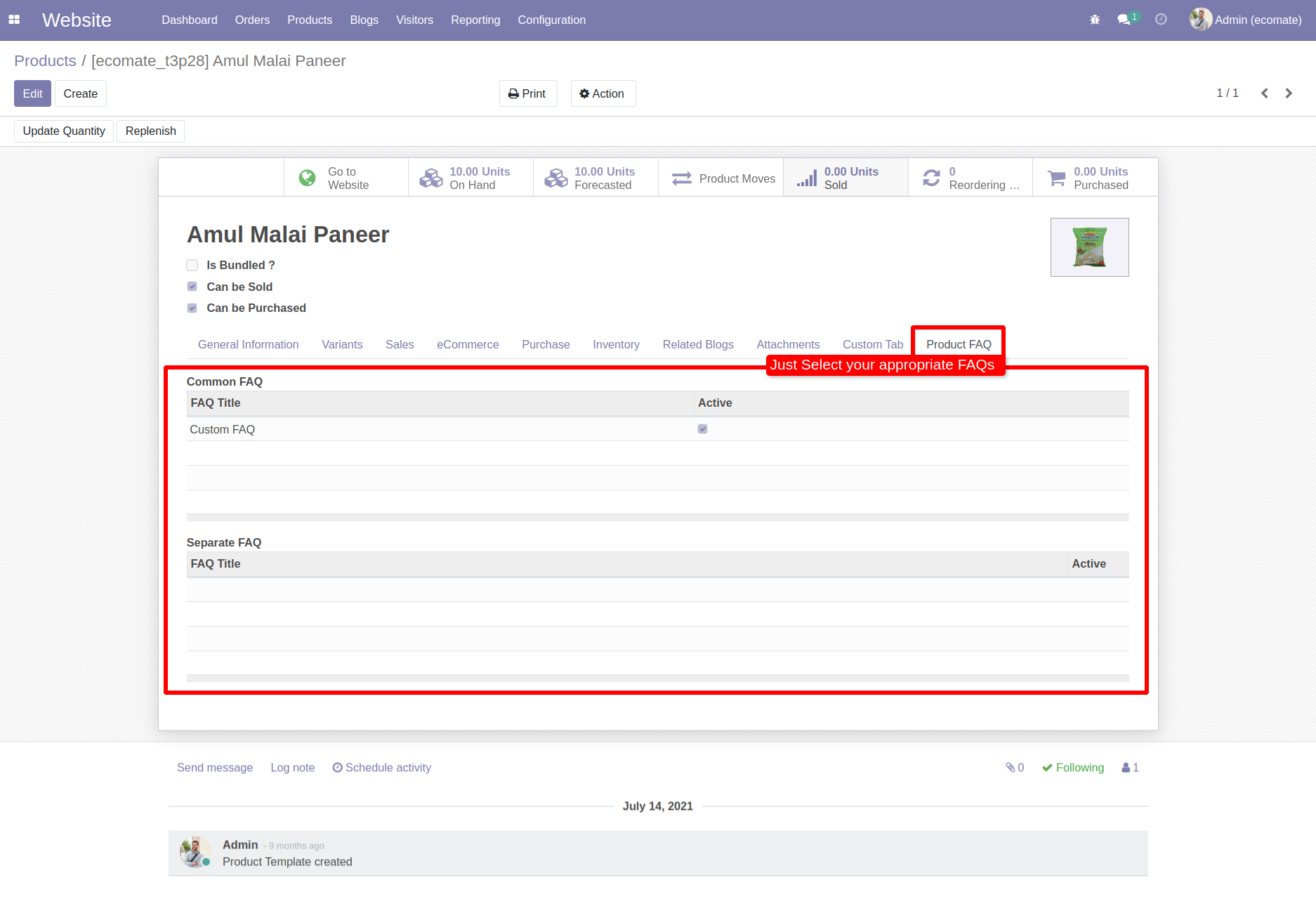Viewport: 1316px width, 921px height.
Task: Open the Configuration menu
Action: pos(551,20)
